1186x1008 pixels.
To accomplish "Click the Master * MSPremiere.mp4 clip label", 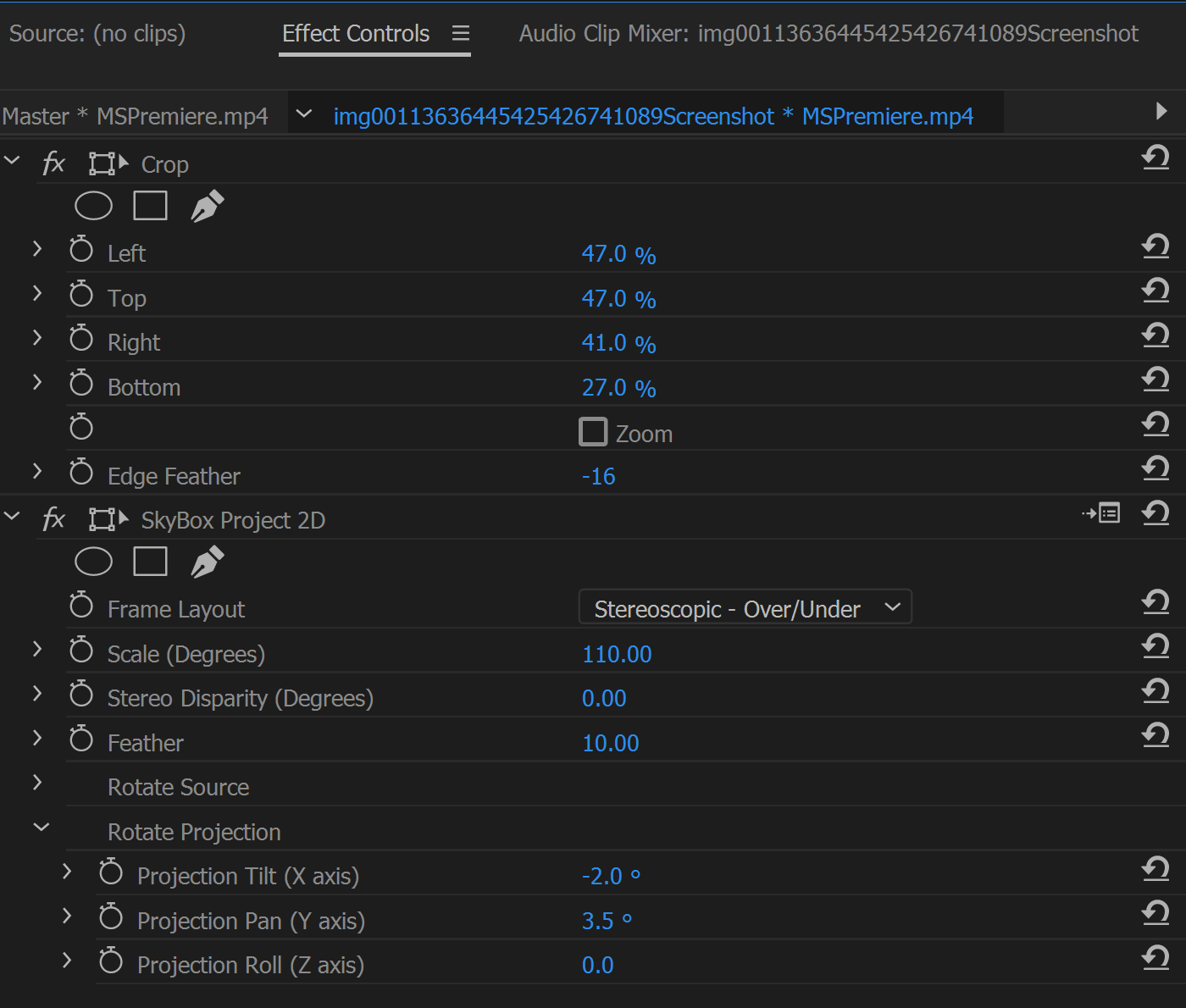I will click(x=136, y=116).
